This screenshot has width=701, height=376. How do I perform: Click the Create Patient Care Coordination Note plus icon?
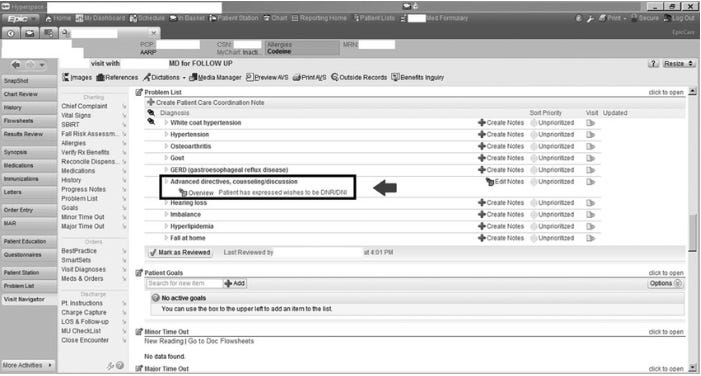[151, 102]
